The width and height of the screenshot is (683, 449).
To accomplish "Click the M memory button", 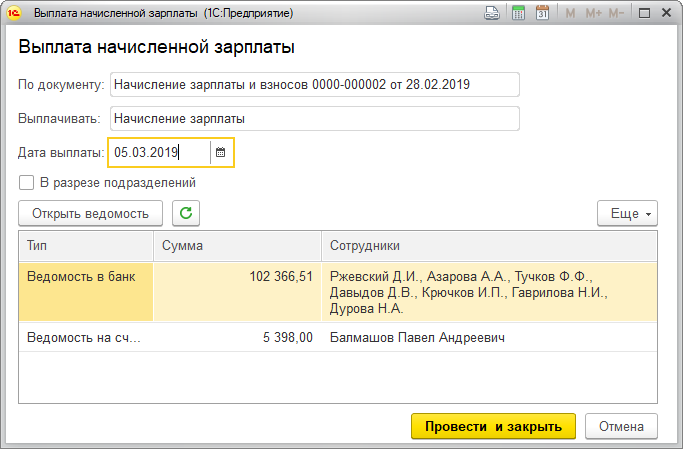I will tap(570, 14).
